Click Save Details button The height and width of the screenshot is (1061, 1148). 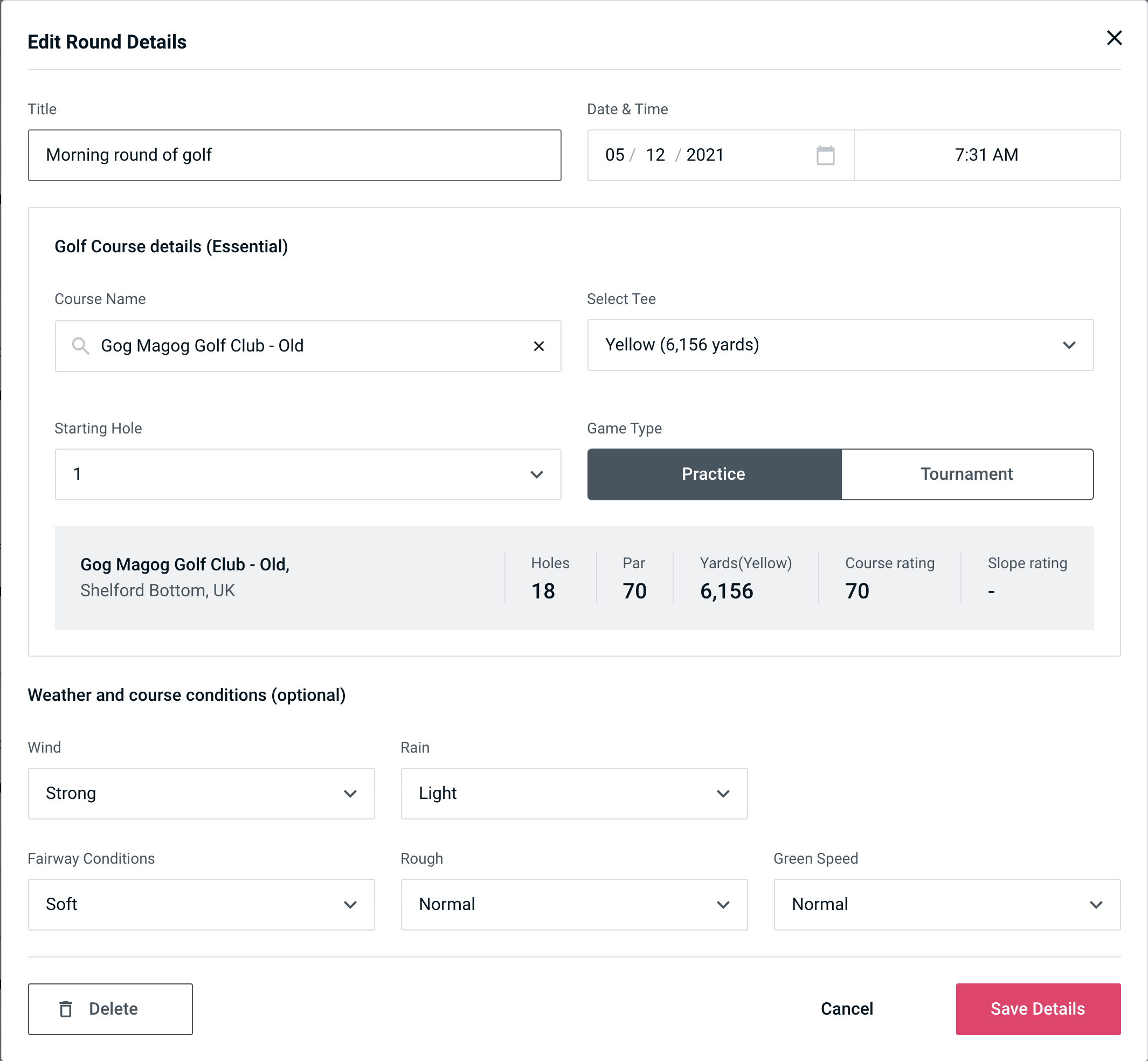click(x=1037, y=1008)
